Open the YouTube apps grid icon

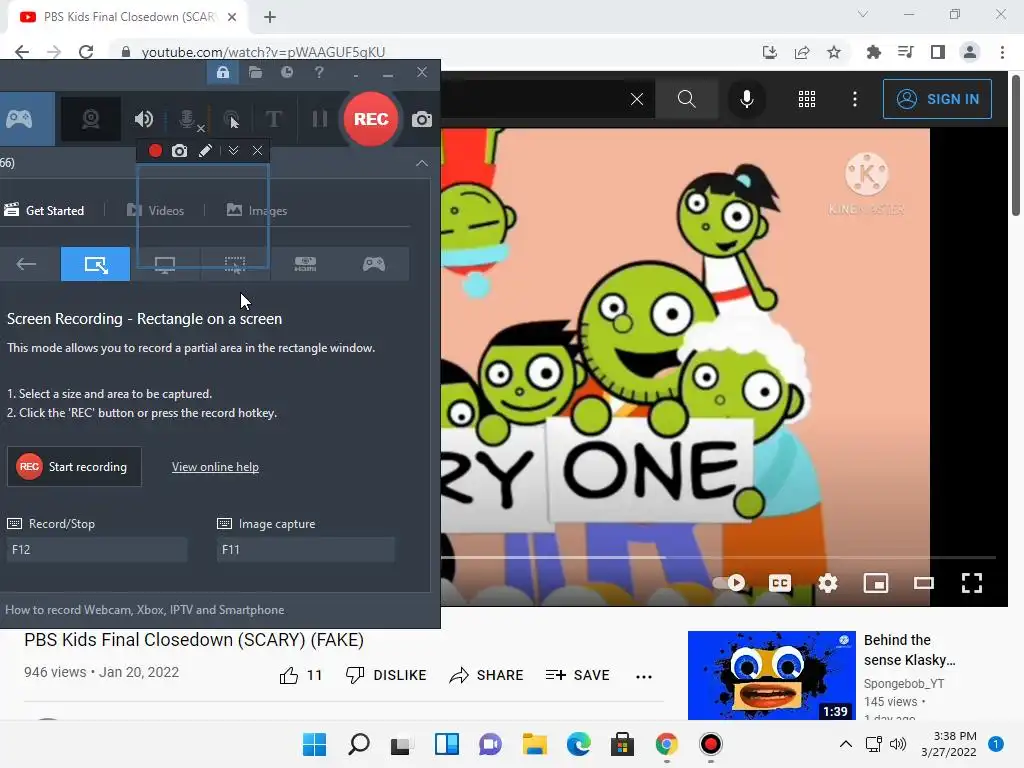(807, 99)
